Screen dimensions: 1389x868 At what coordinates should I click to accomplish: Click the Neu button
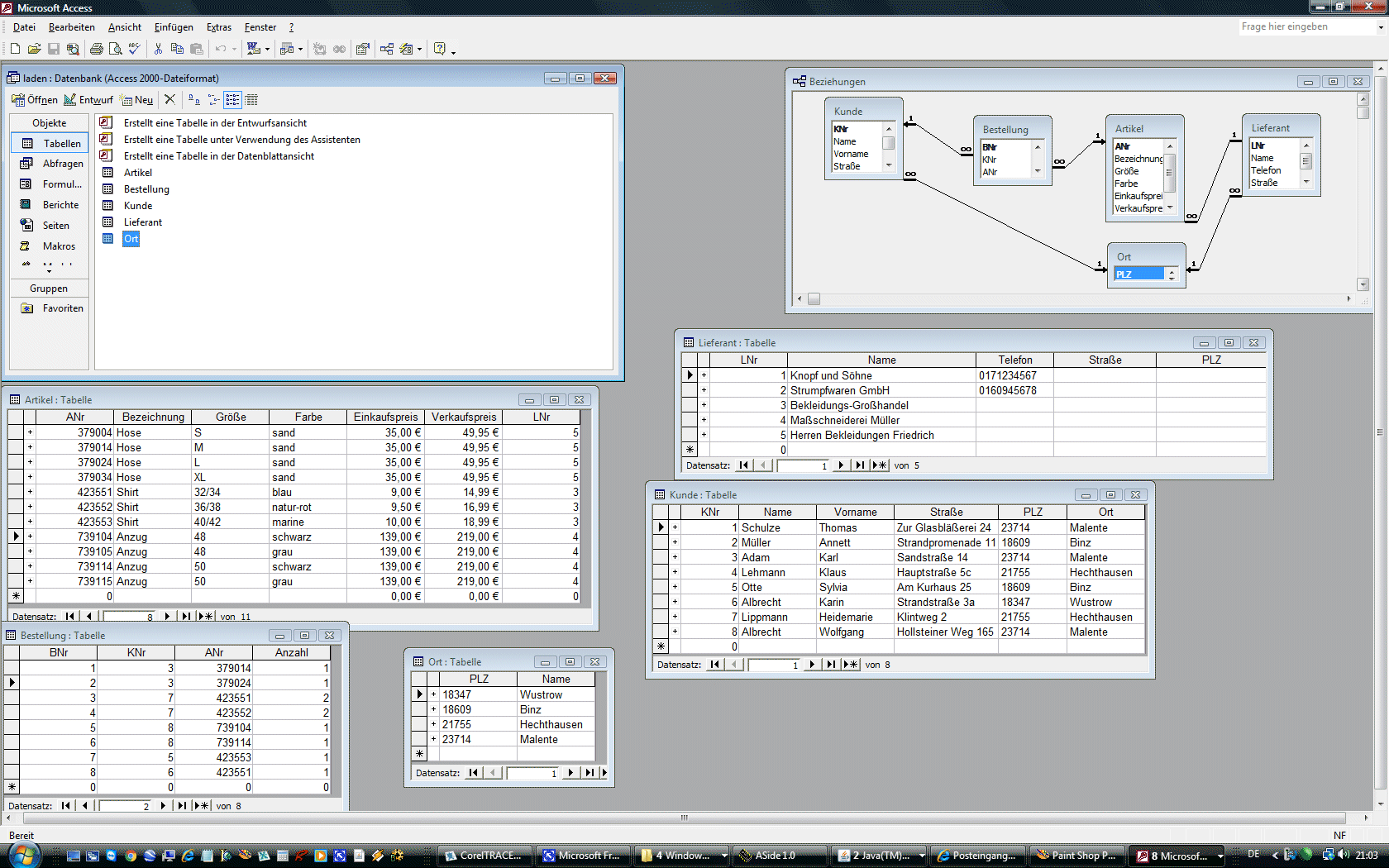pos(136,99)
